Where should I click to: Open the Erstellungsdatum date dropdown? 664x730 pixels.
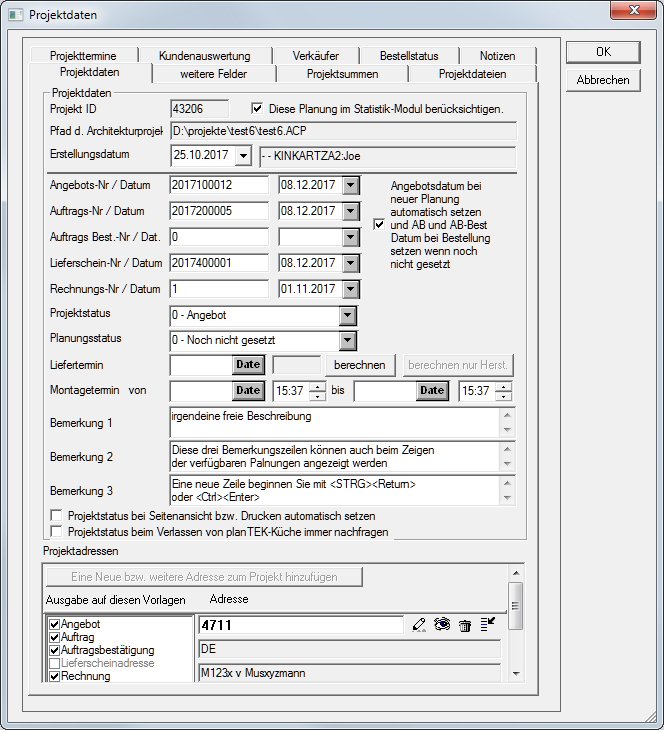[242, 156]
